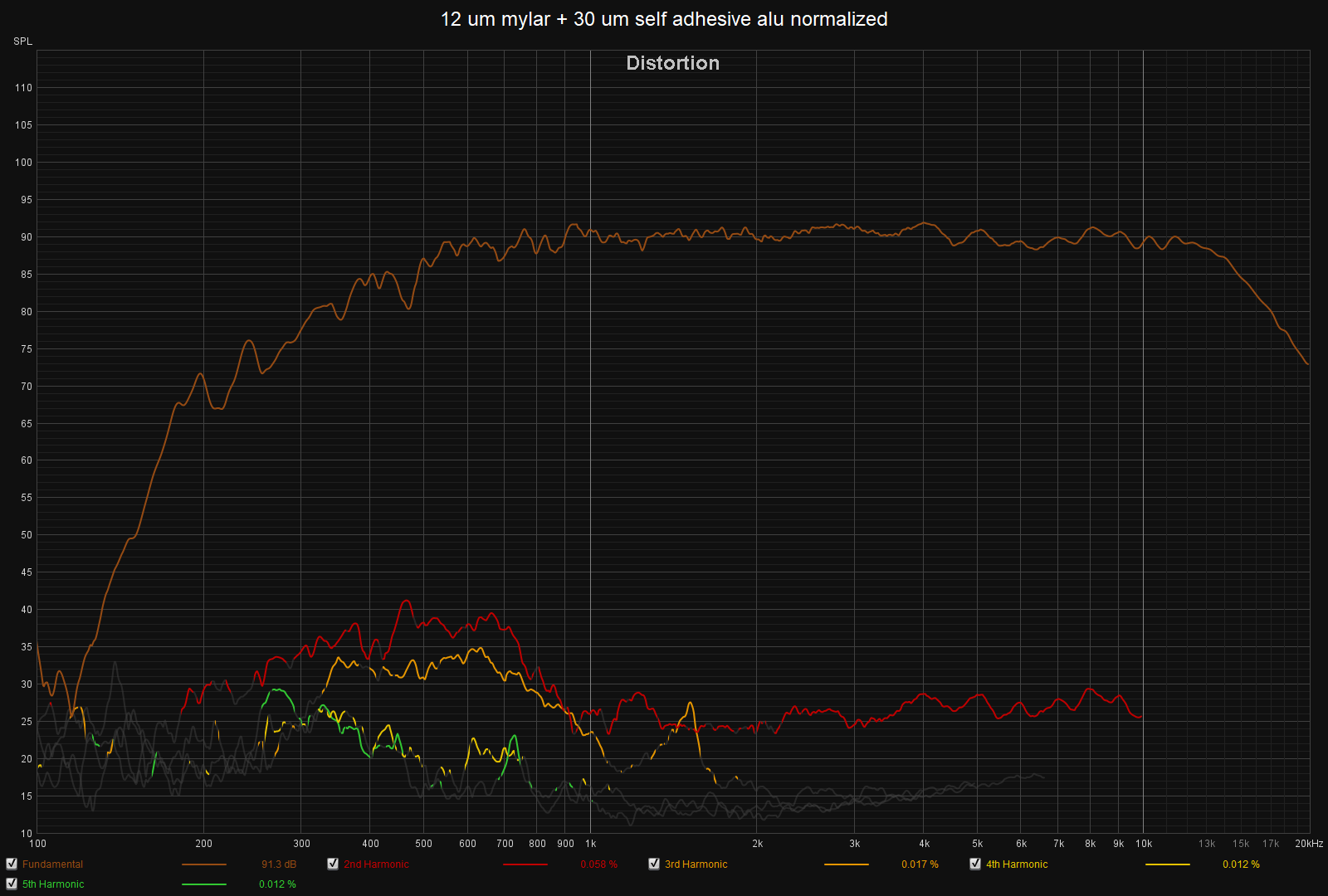
Task: Click the 2nd Harmonic legend label
Action: click(x=376, y=864)
